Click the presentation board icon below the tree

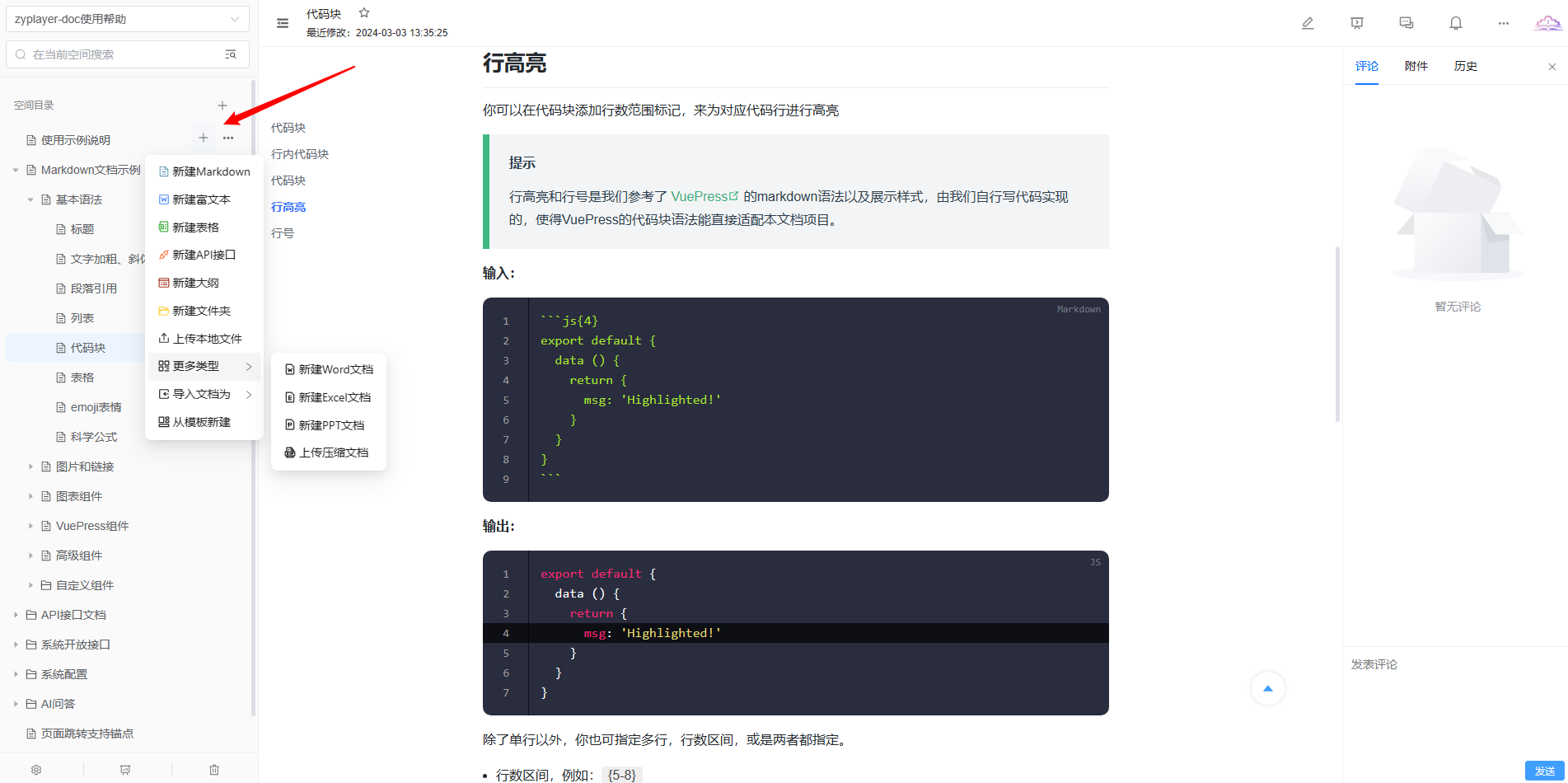[125, 770]
